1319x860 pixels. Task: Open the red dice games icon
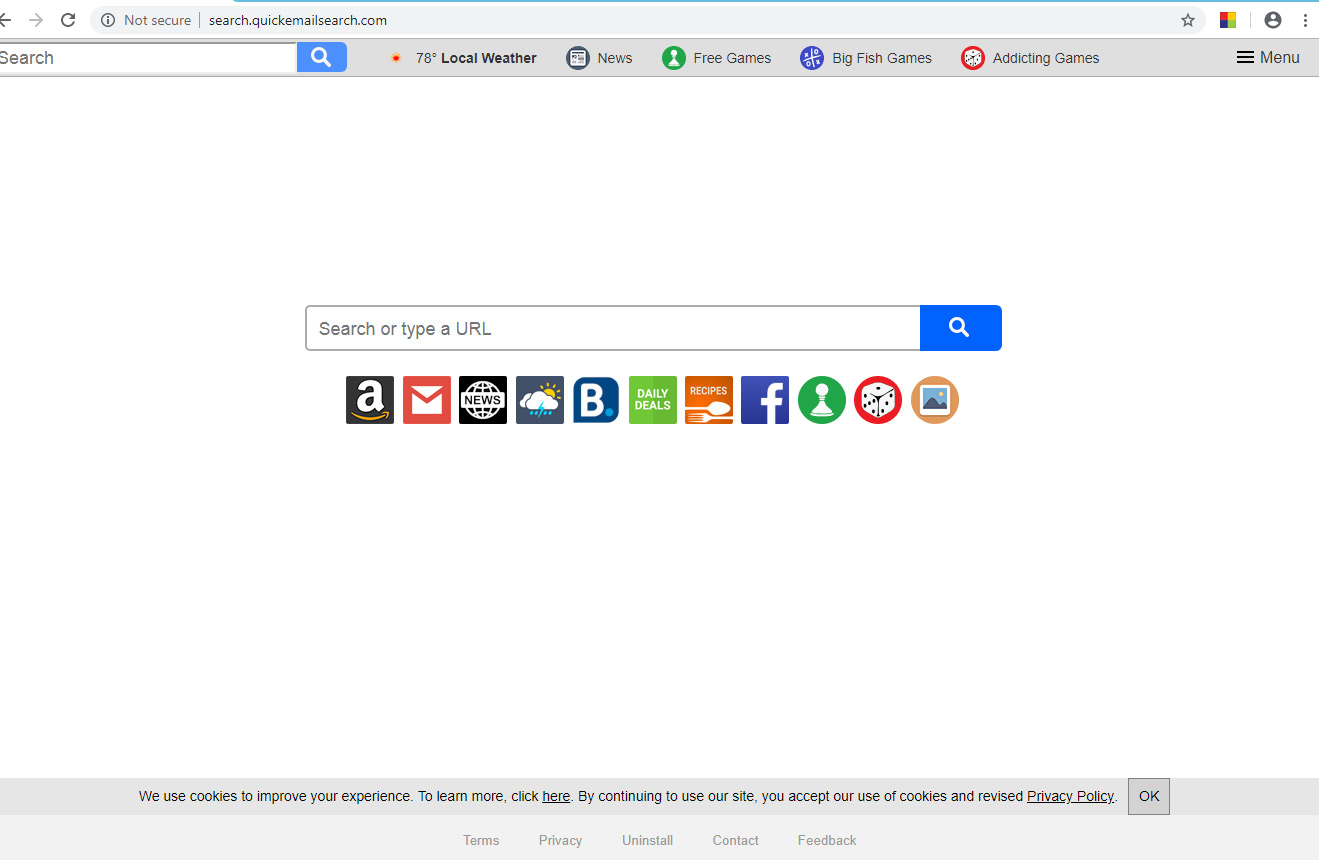(x=878, y=400)
